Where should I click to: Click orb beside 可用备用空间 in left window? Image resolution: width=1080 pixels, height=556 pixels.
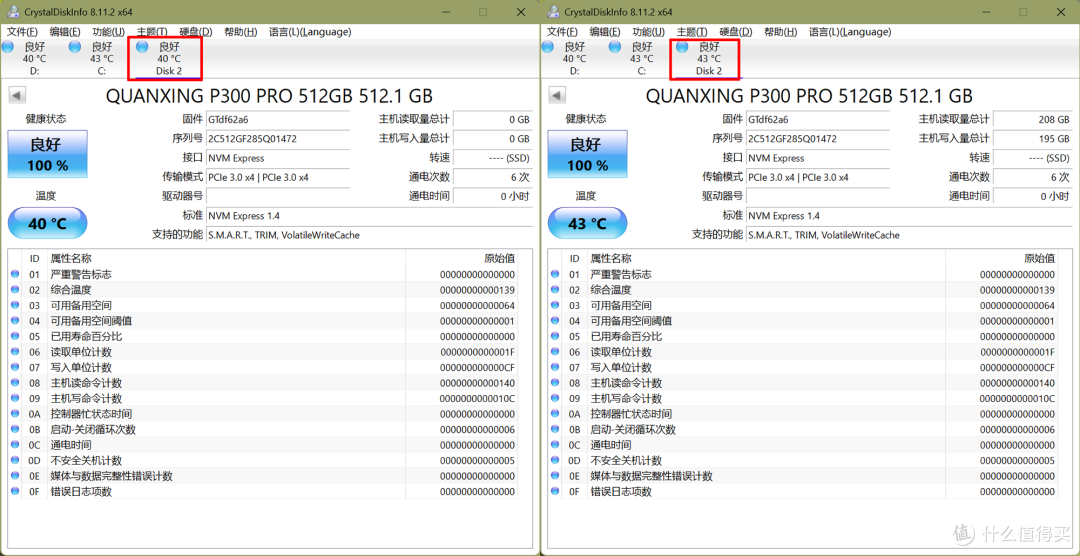click(x=15, y=305)
